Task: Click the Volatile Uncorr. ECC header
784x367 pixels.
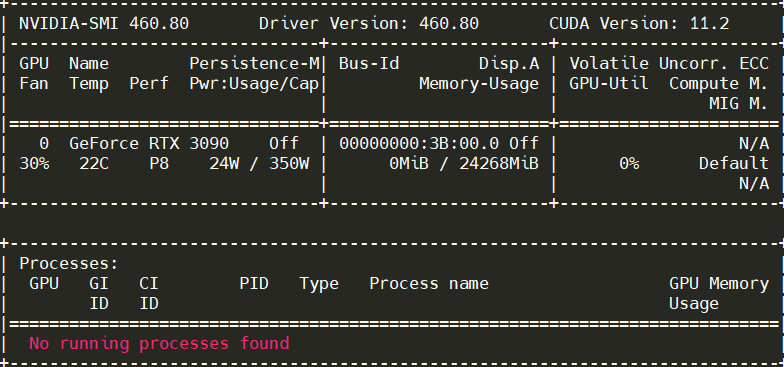Action: click(669, 64)
